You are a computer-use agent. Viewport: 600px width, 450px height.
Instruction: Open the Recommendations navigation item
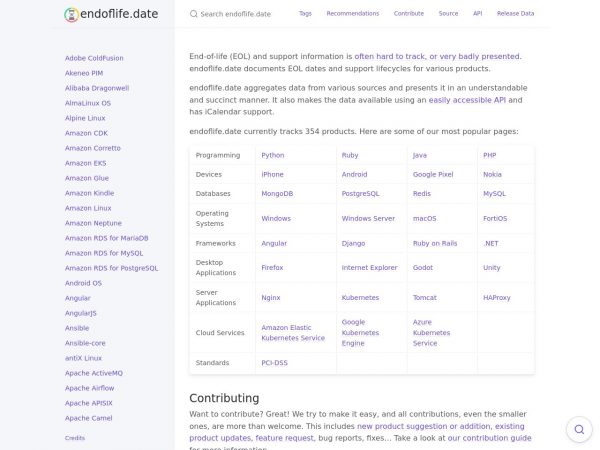(352, 14)
